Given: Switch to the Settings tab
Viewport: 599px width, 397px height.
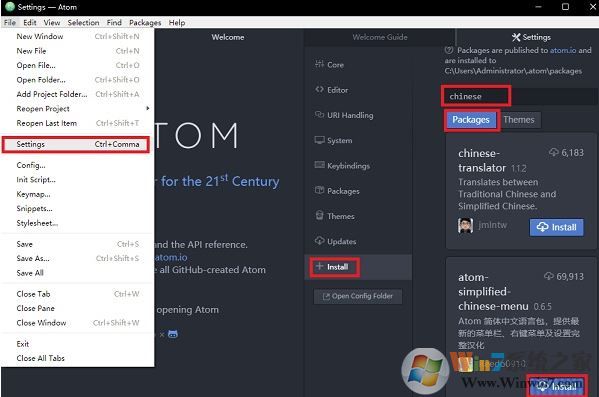Looking at the screenshot, I should [x=531, y=37].
